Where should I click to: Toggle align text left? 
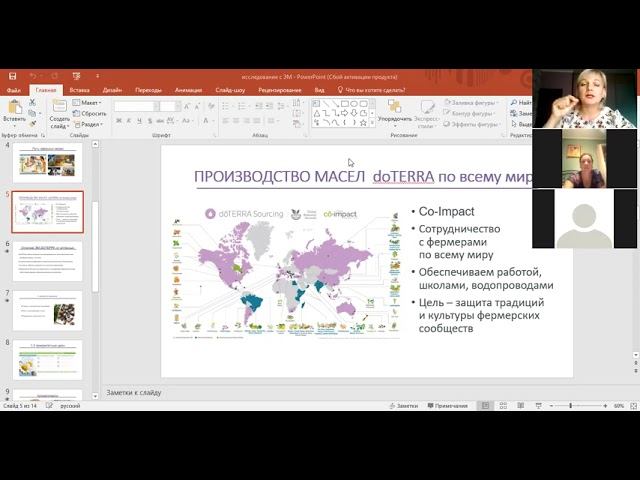[226, 121]
